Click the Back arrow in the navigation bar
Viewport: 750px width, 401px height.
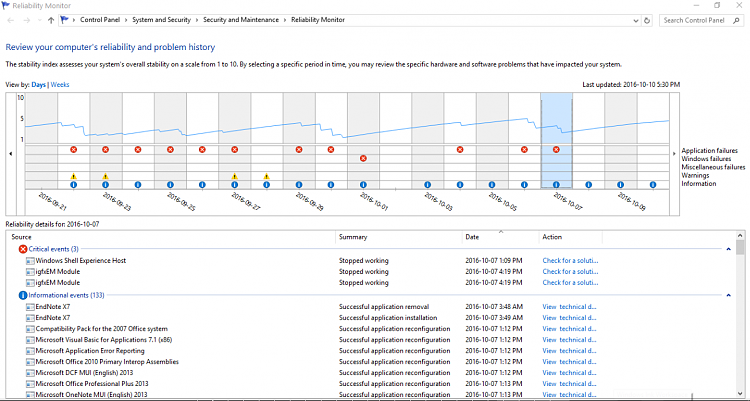tap(9, 19)
